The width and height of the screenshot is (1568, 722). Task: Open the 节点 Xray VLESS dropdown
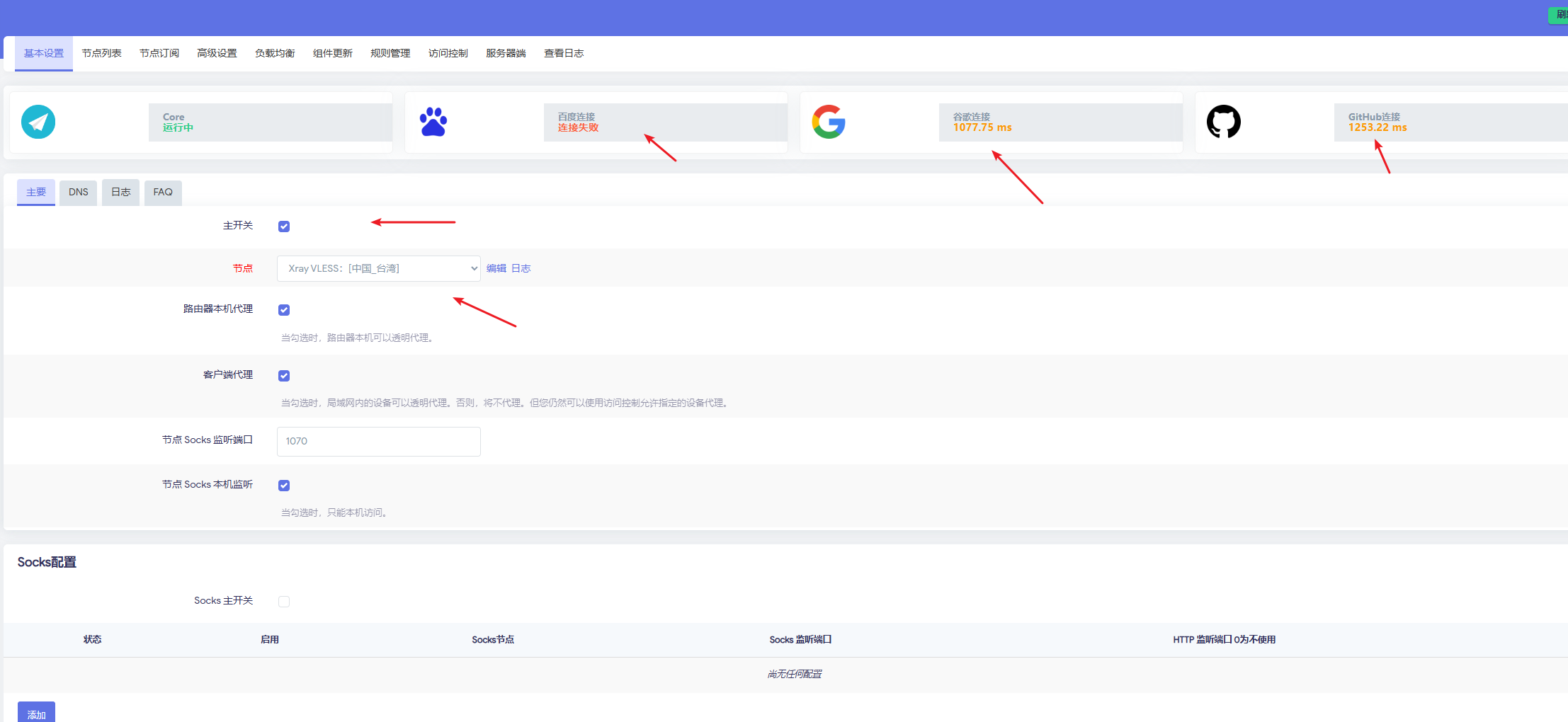coord(379,268)
